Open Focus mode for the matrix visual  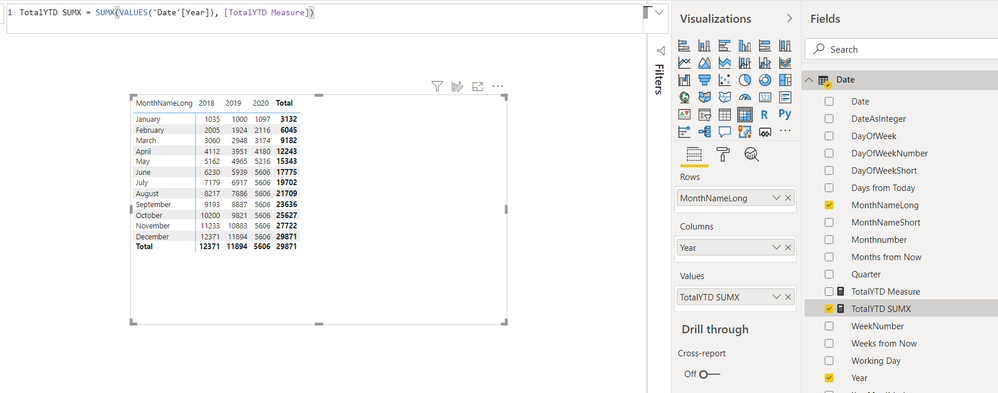coord(477,86)
